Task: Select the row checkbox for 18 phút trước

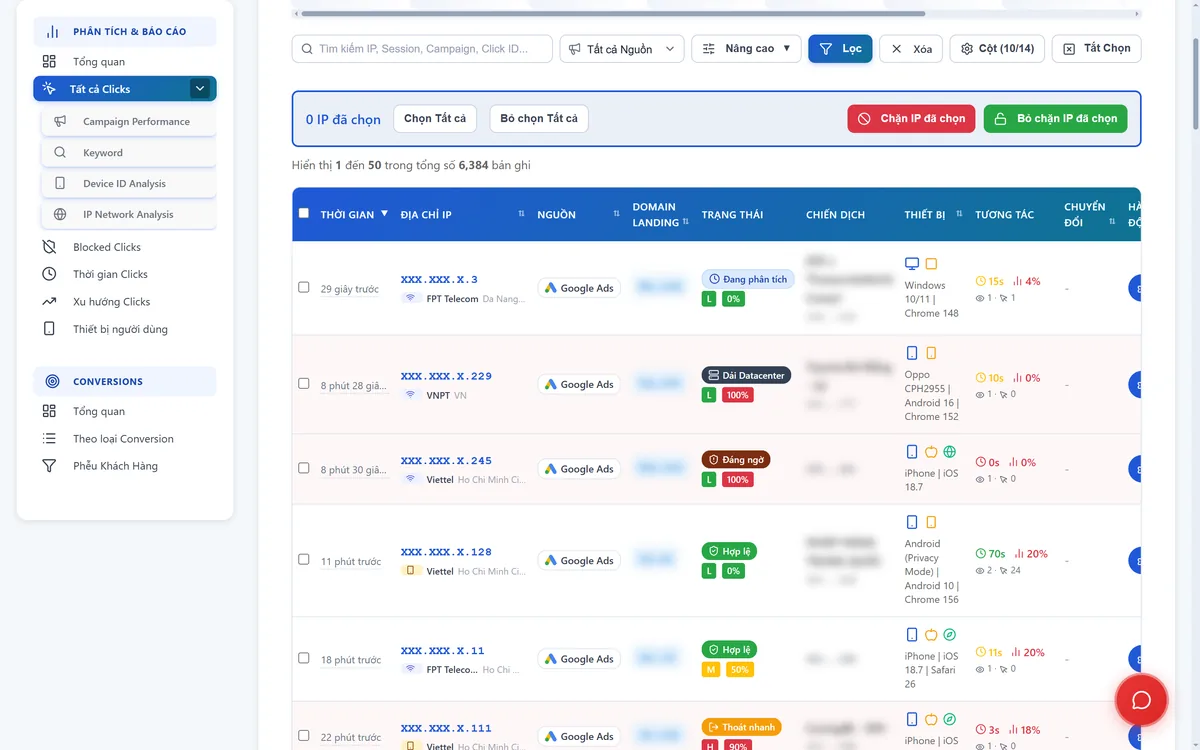Action: pyautogui.click(x=304, y=658)
